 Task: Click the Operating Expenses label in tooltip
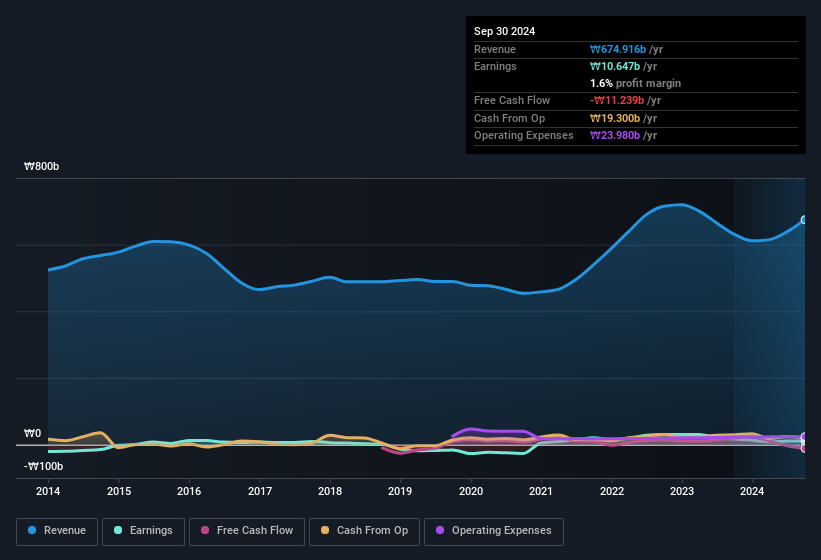[x=524, y=136]
